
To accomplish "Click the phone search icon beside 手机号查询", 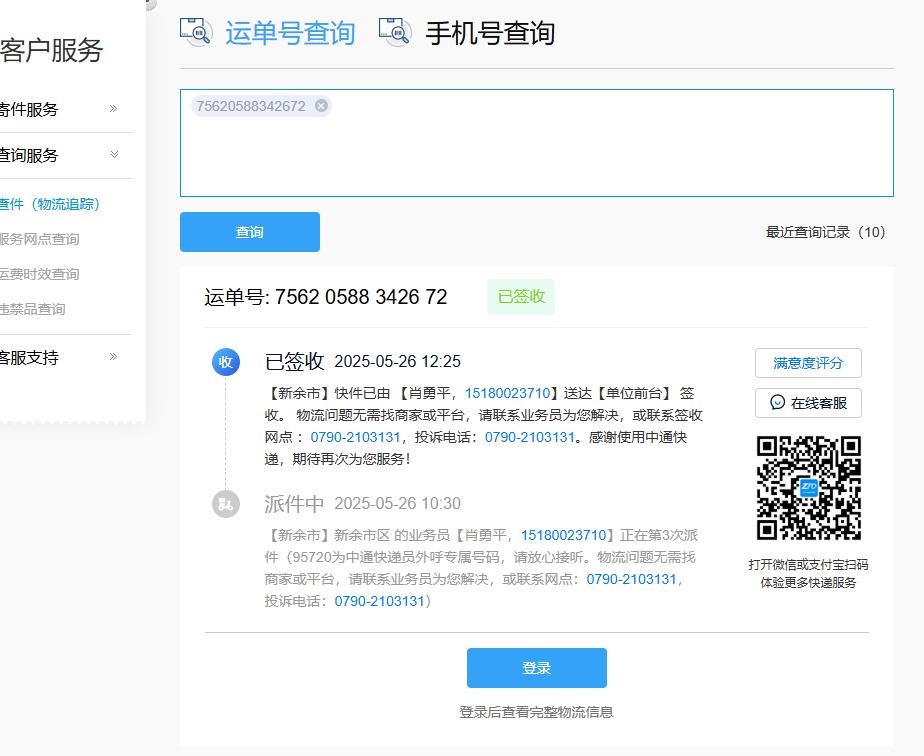I will tap(395, 31).
